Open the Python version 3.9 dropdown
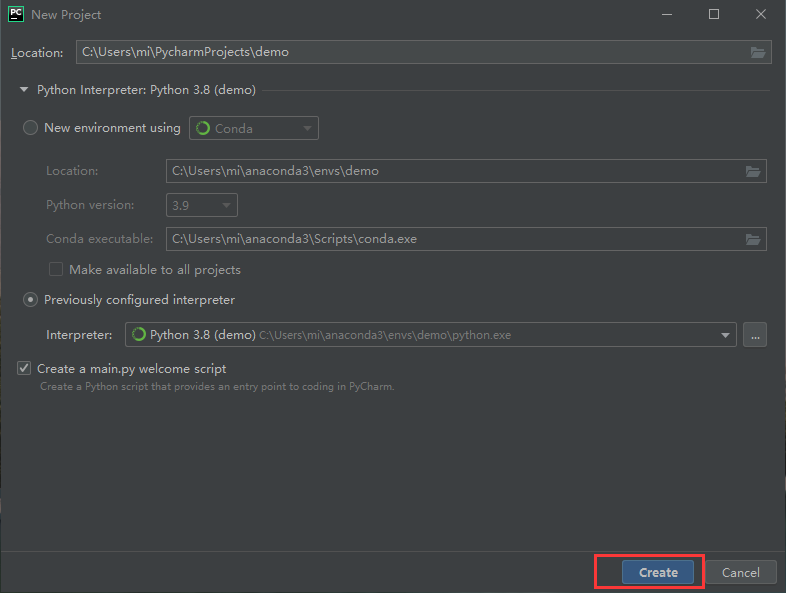This screenshot has width=786, height=593. tap(202, 205)
